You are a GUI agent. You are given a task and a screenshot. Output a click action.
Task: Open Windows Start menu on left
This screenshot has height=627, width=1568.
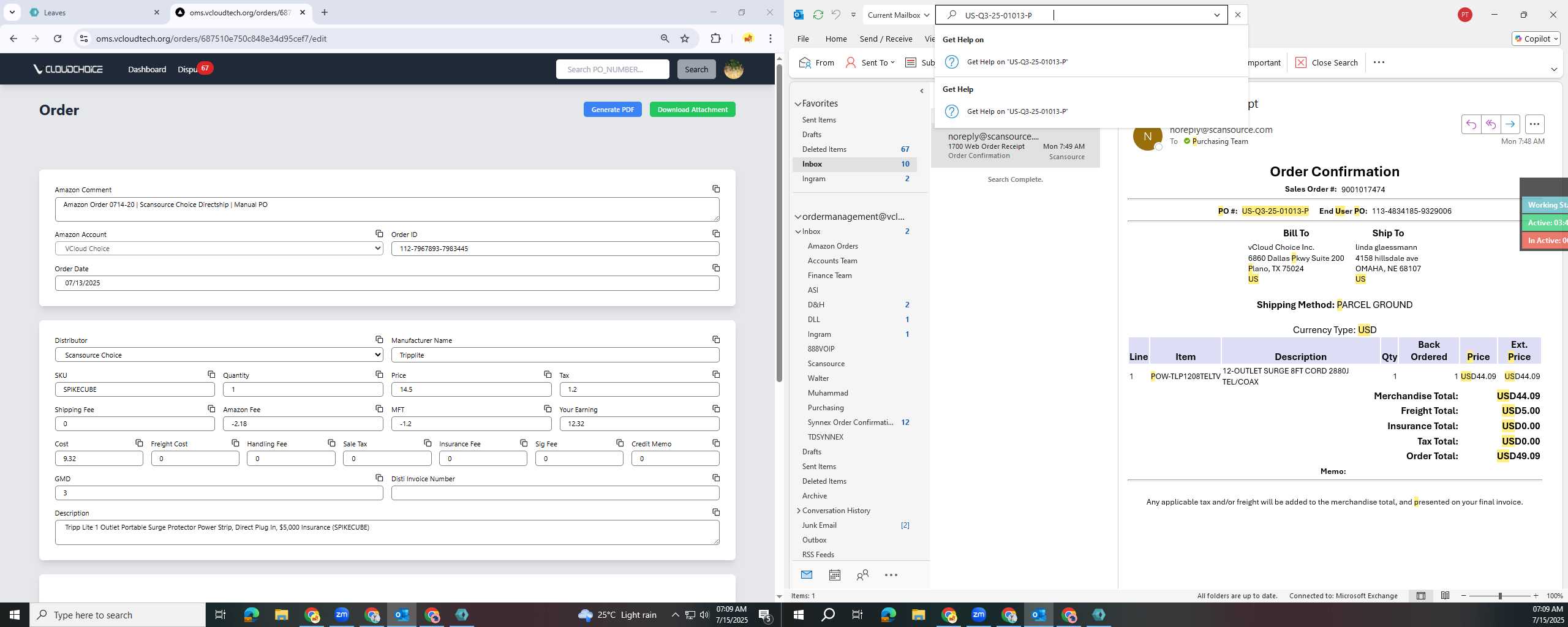pos(15,615)
